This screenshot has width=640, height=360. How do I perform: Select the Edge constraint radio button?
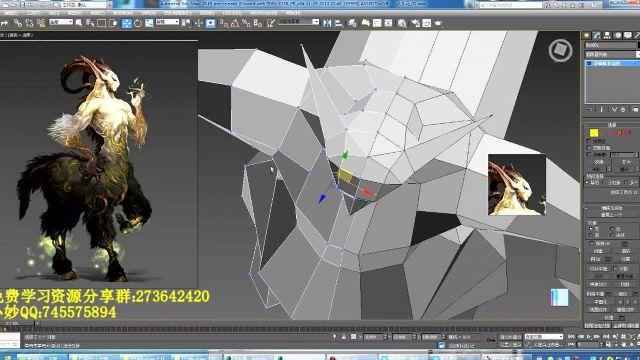[x=612, y=229]
